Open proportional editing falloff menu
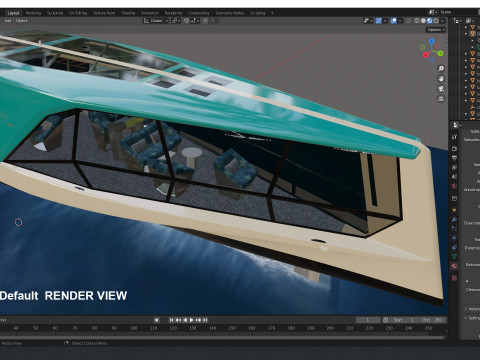The image size is (480, 360). [213, 21]
